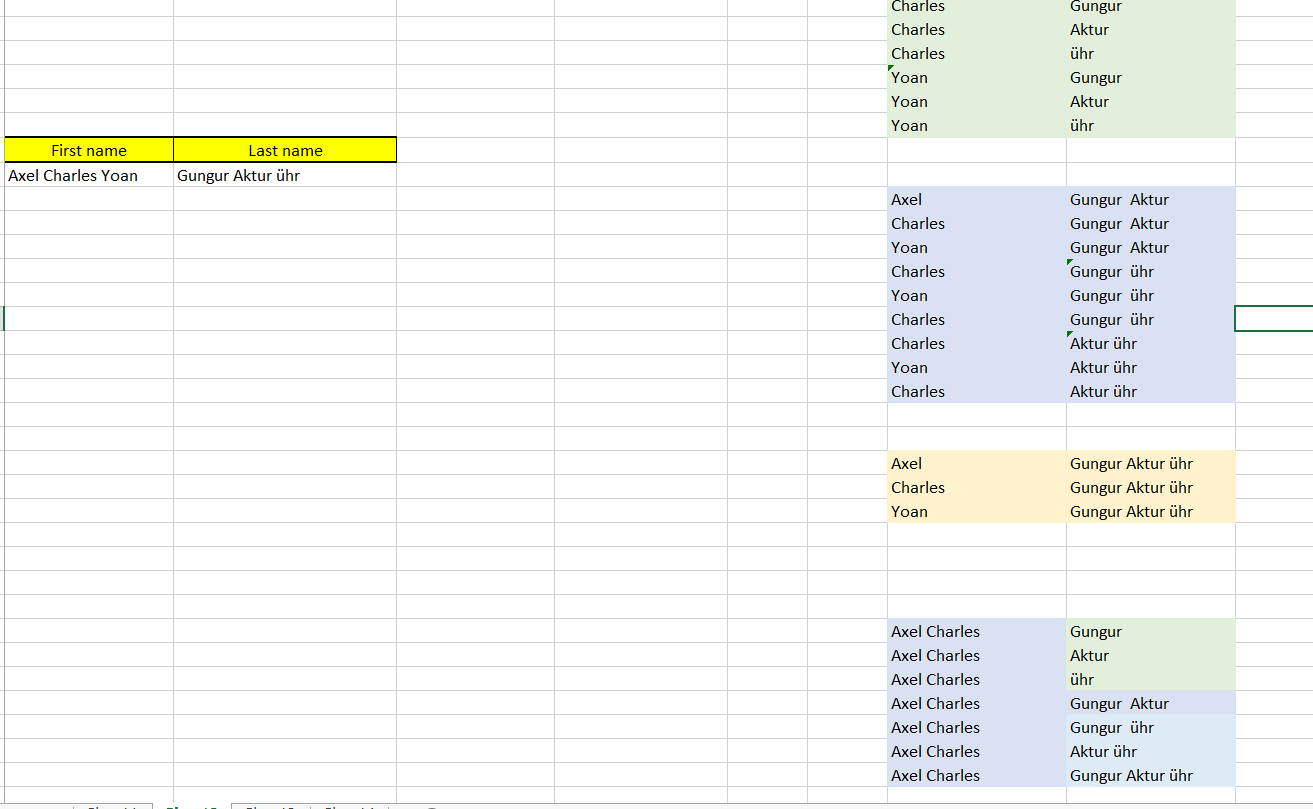Select Axel Charles in the Gungur-only row
Screen dimensions: 1313x809
(977, 631)
